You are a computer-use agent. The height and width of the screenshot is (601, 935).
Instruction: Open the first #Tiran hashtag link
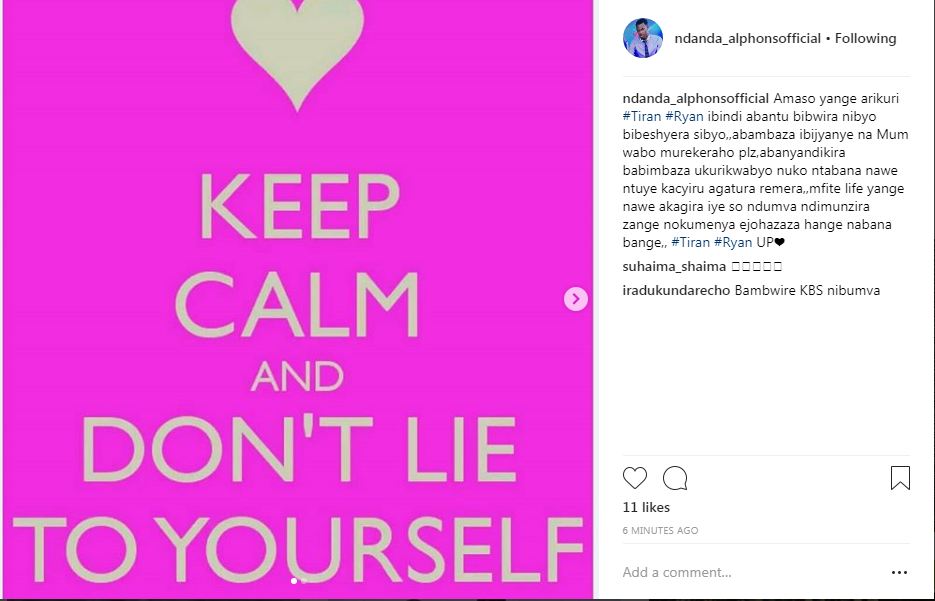click(642, 116)
